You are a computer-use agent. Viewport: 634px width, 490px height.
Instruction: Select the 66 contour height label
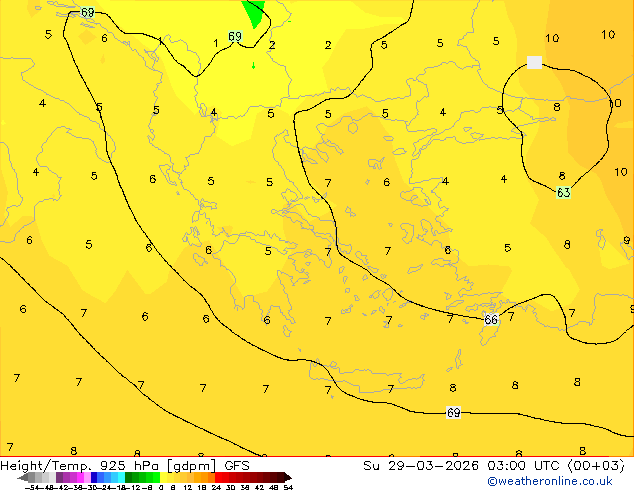[x=490, y=320]
